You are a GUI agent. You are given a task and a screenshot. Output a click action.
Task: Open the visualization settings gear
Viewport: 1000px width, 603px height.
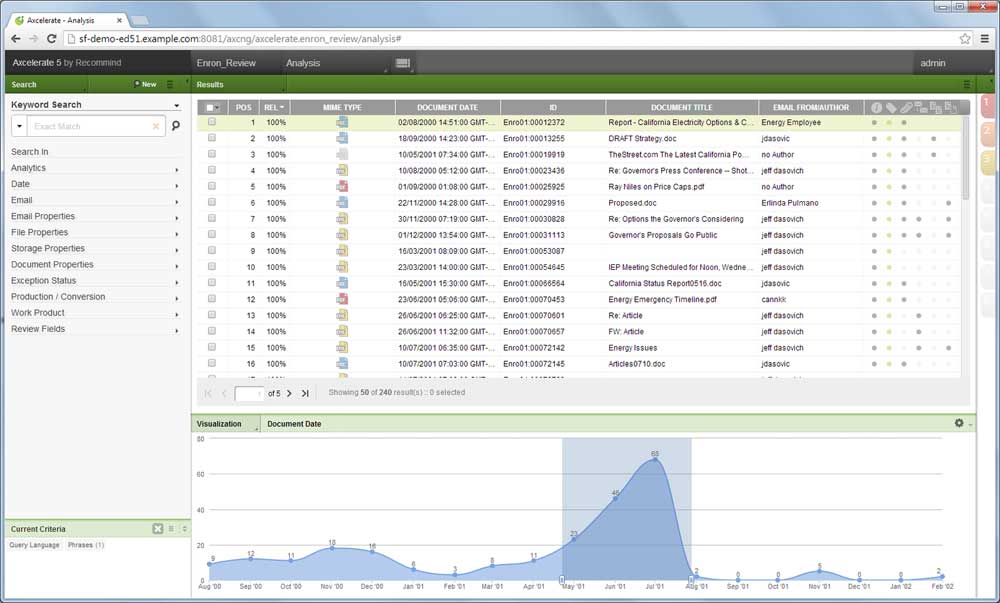[x=959, y=423]
